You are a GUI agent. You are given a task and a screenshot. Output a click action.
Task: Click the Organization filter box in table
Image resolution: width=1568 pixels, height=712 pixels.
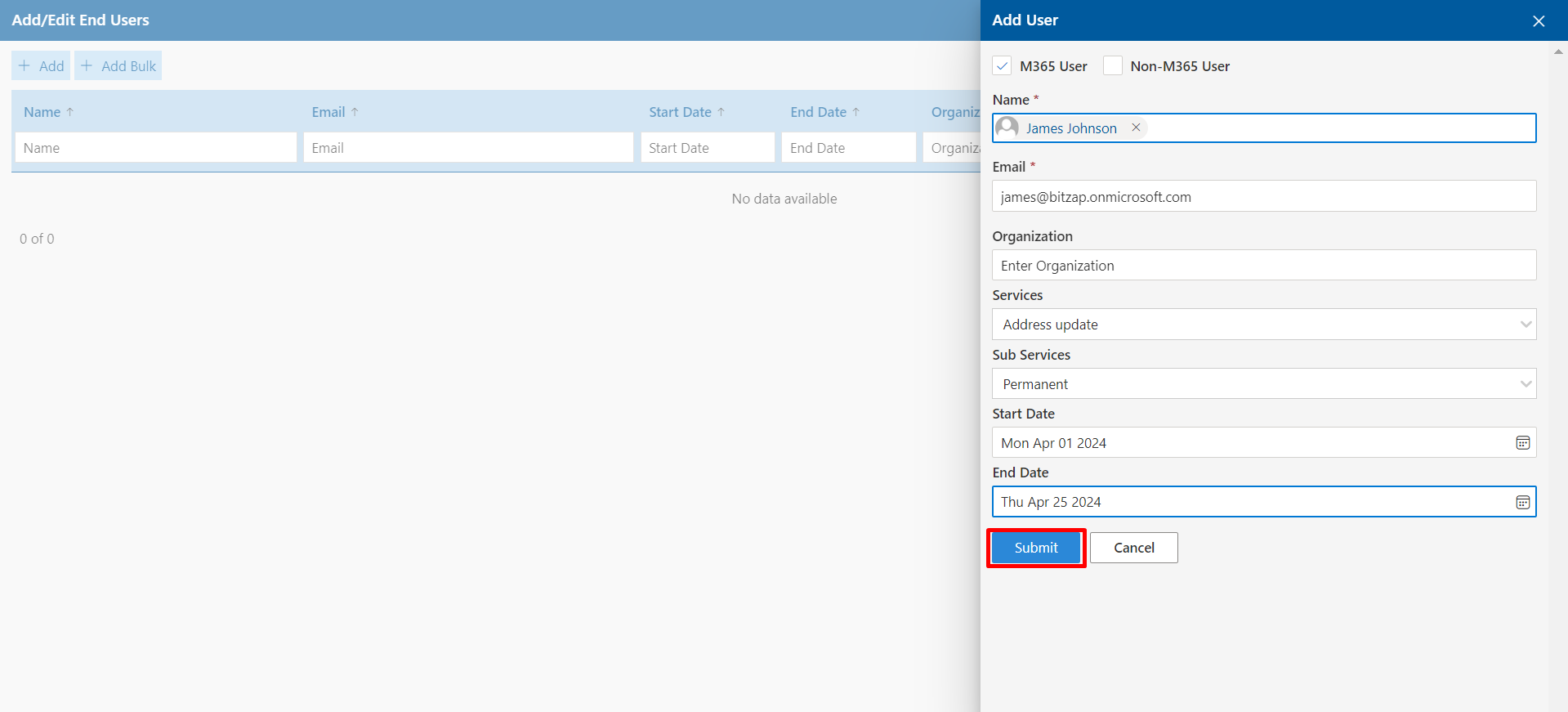pos(953,148)
